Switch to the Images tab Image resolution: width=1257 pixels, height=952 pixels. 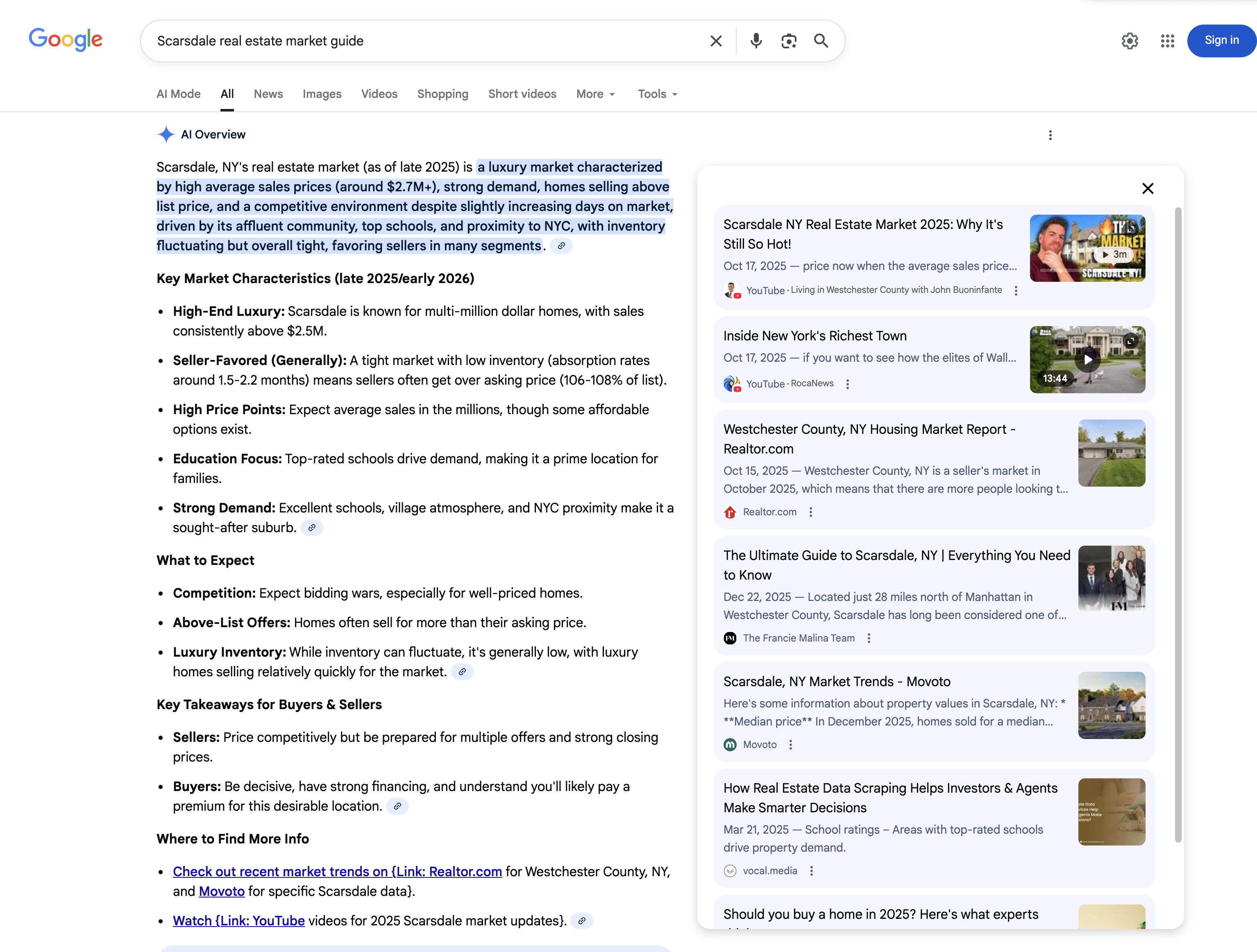coord(322,94)
